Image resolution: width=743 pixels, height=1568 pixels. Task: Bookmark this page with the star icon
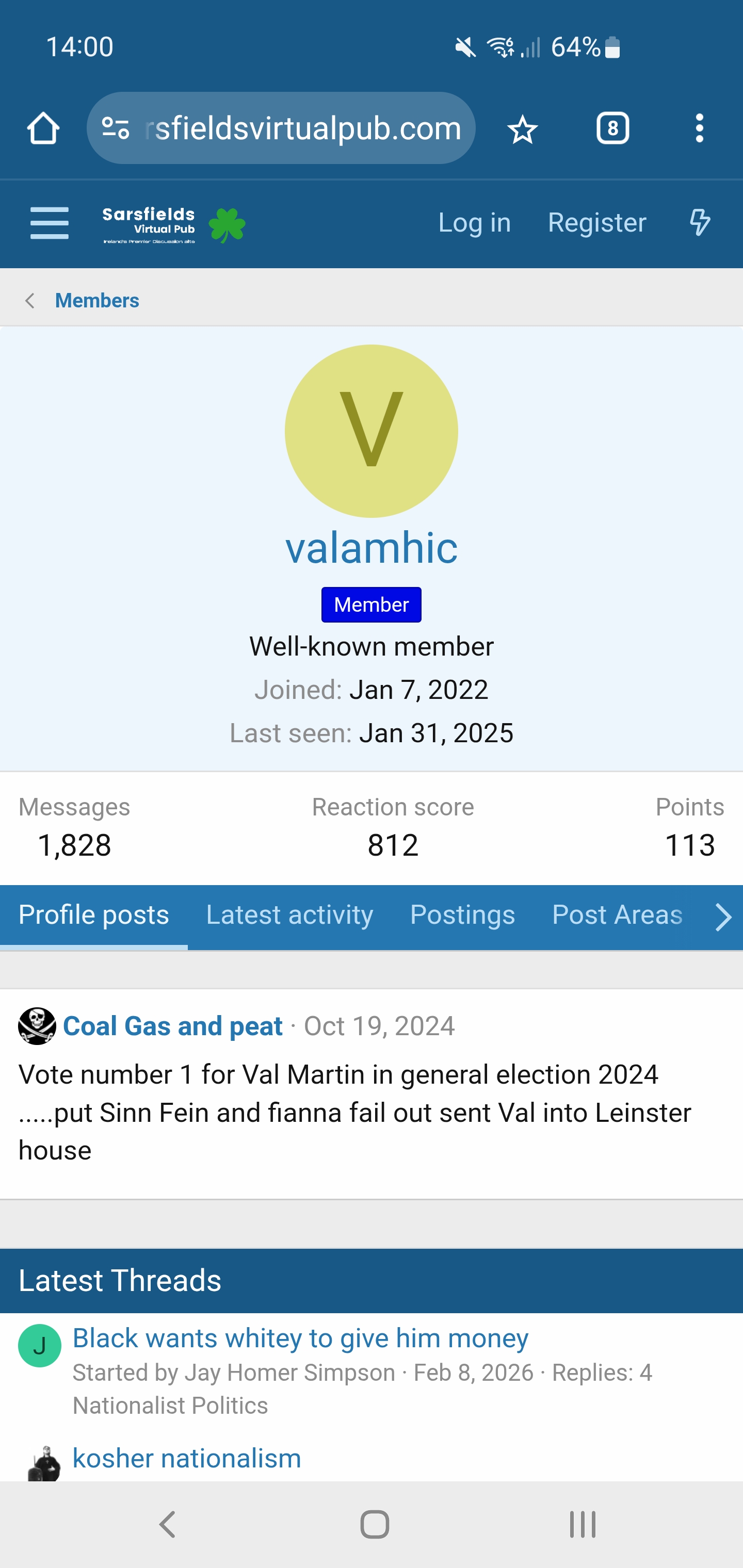click(522, 129)
